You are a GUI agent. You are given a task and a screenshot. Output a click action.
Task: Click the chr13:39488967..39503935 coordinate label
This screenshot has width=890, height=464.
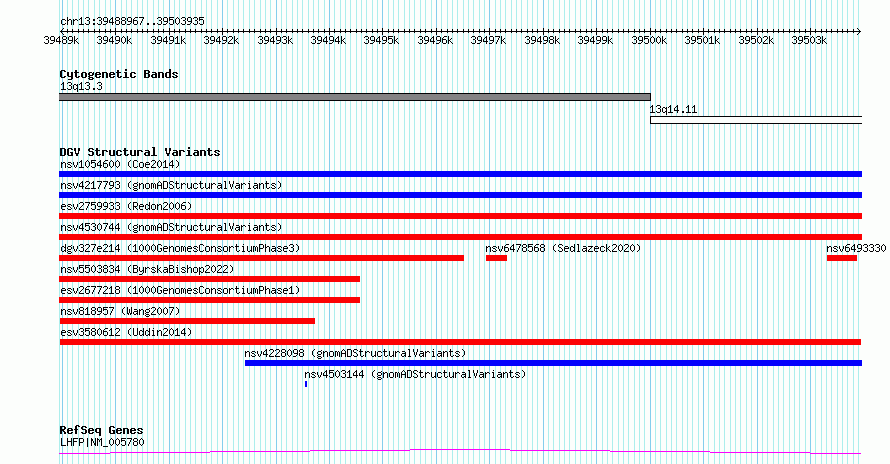[x=132, y=21]
